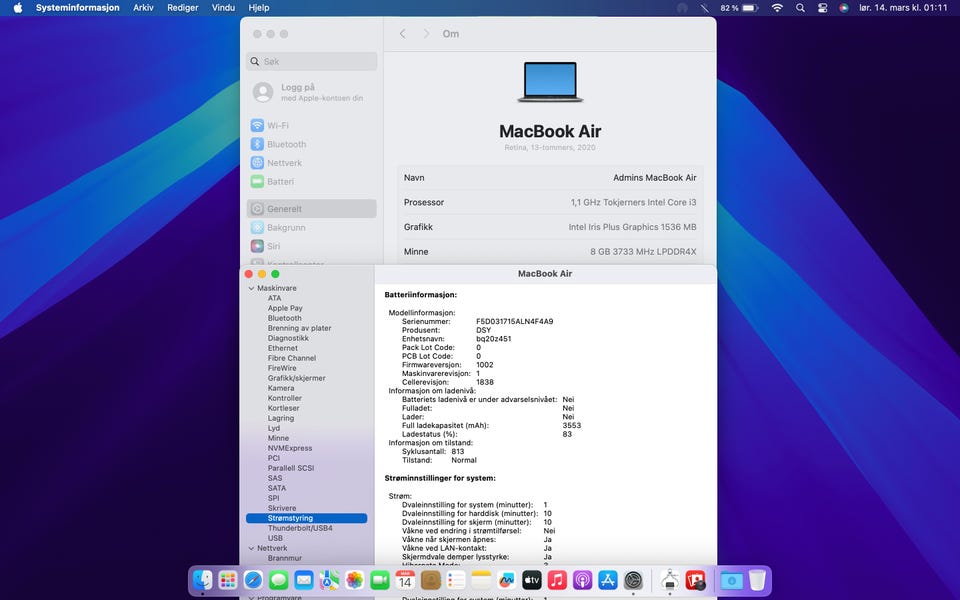Click the Finder icon in the Dock
Viewport: 960px width, 600px height.
[x=203, y=580]
